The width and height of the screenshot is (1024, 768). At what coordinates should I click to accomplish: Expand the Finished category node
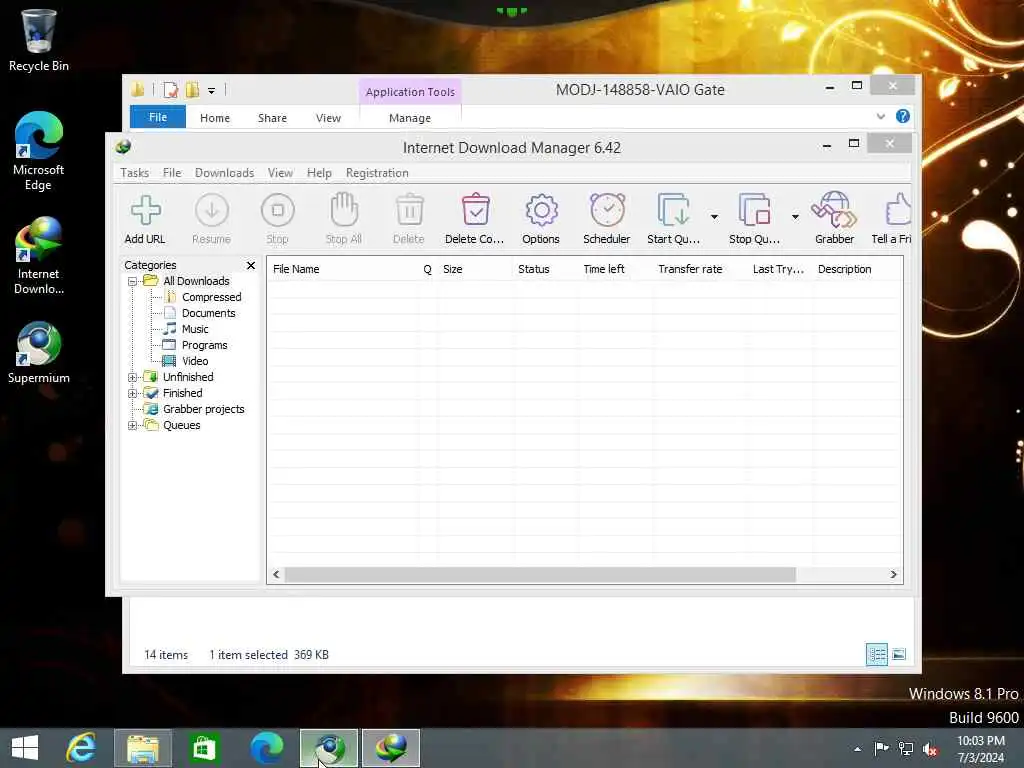tap(133, 393)
